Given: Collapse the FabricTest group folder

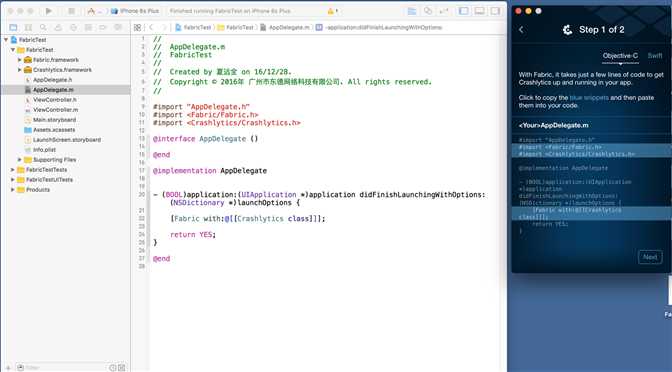Looking at the screenshot, I should point(13,50).
